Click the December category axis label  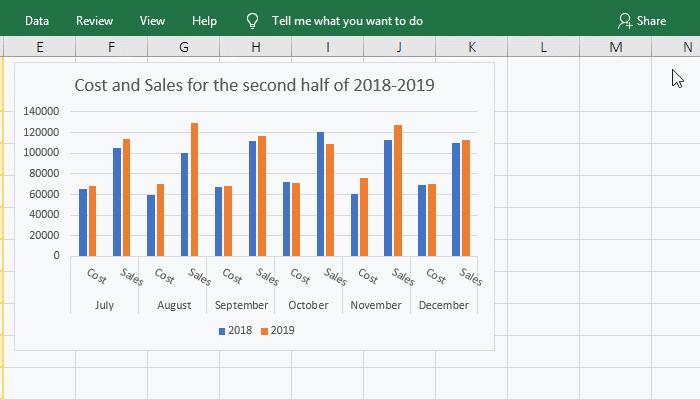[x=443, y=304]
